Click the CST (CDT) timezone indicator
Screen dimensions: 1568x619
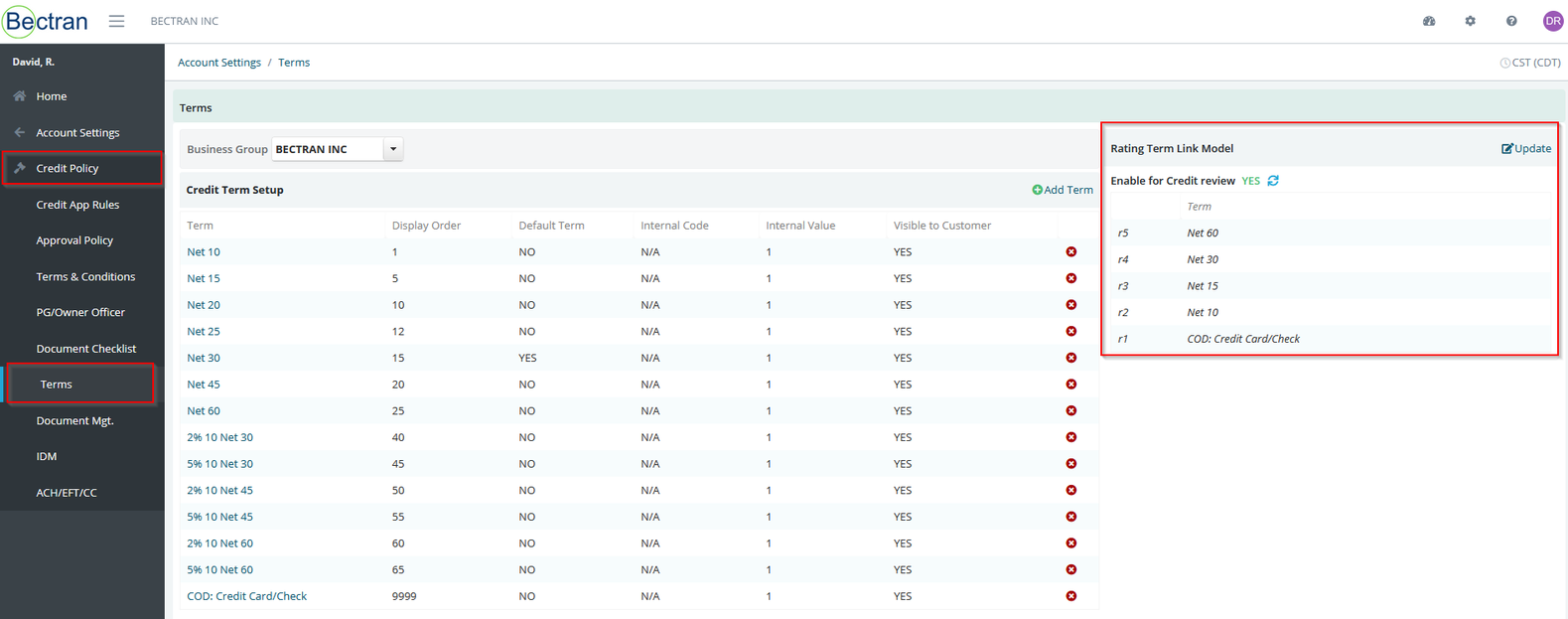coord(1530,63)
